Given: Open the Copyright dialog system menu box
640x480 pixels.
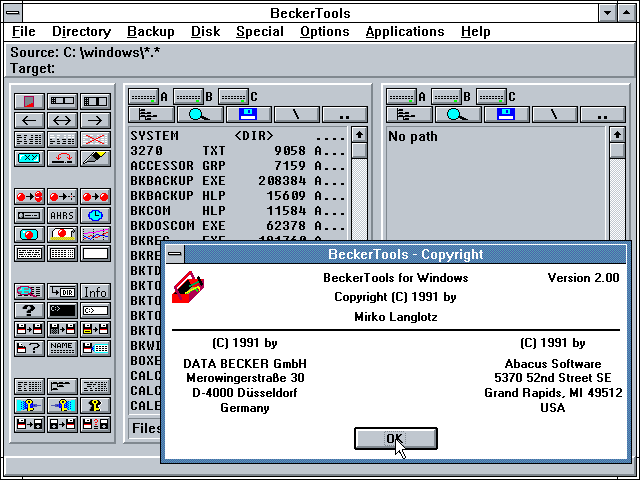Looking at the screenshot, I should pyautogui.click(x=175, y=254).
